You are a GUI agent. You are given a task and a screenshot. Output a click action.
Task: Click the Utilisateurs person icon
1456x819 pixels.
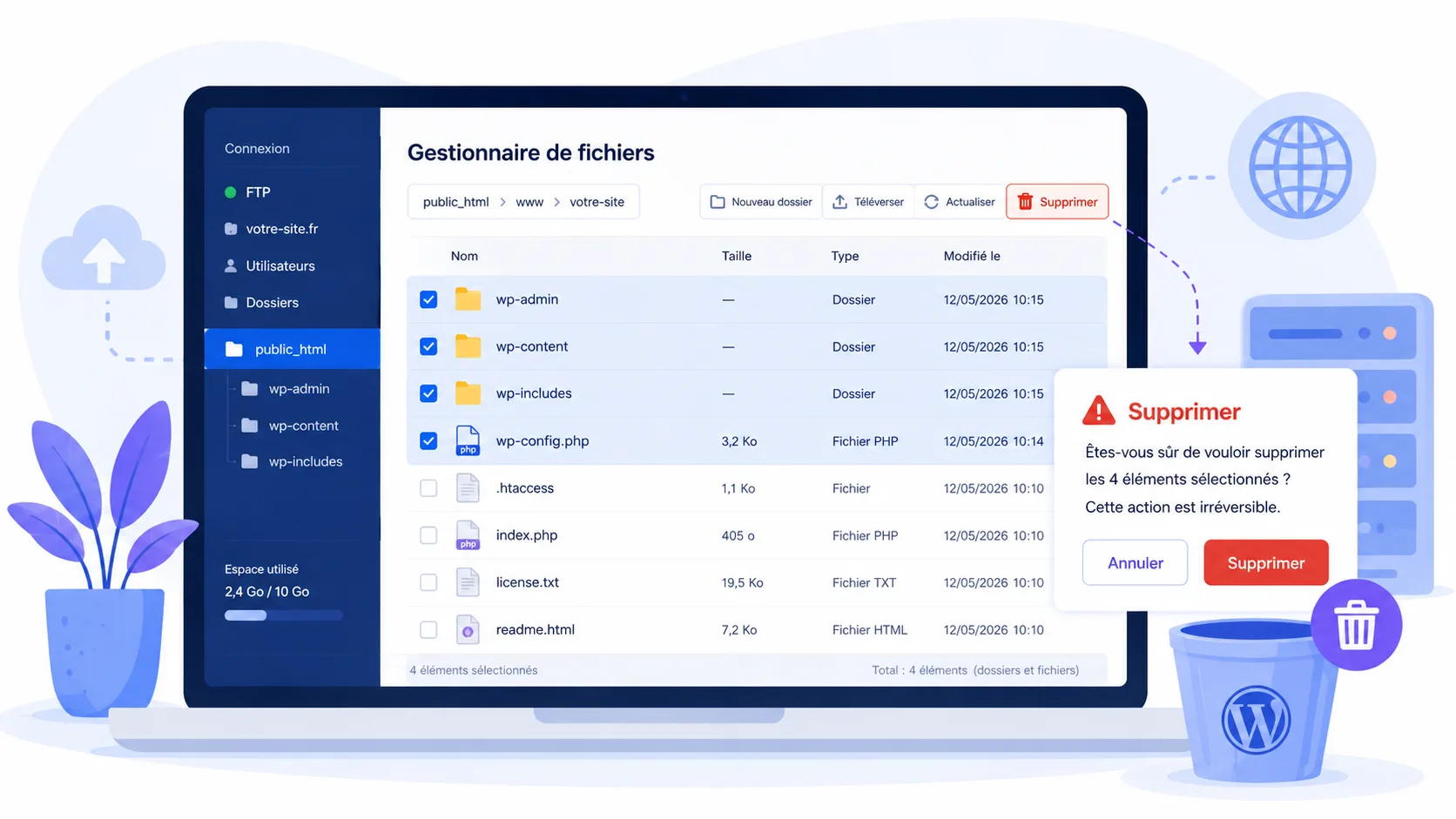pyautogui.click(x=231, y=265)
